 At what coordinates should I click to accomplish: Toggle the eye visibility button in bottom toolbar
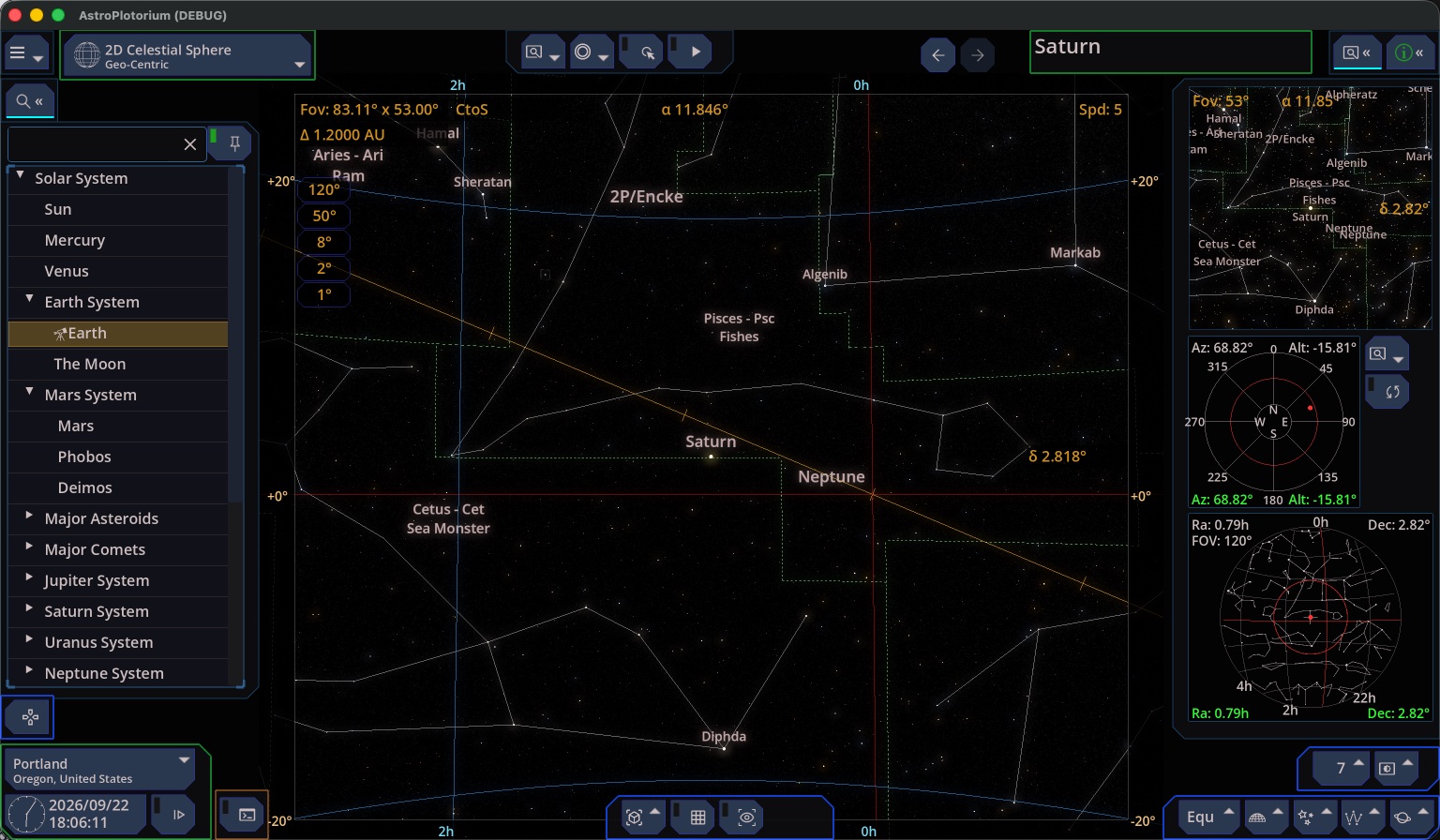(x=742, y=817)
